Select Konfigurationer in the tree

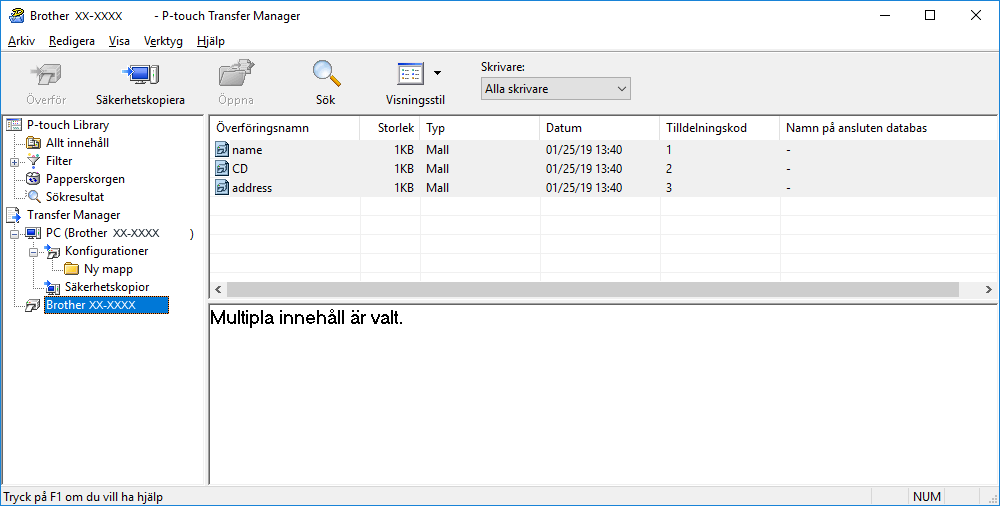107,251
